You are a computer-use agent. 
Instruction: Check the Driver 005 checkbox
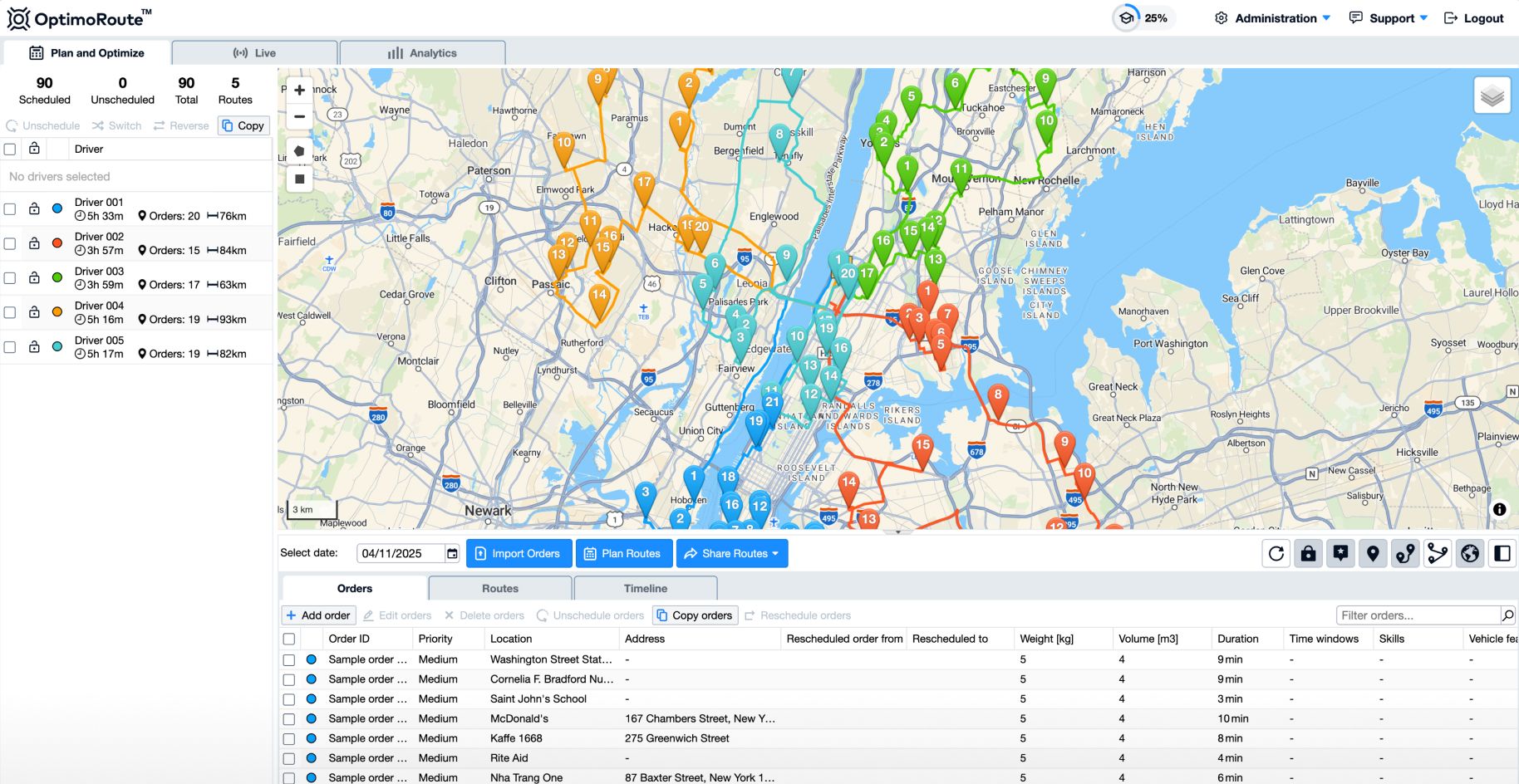click(x=10, y=347)
